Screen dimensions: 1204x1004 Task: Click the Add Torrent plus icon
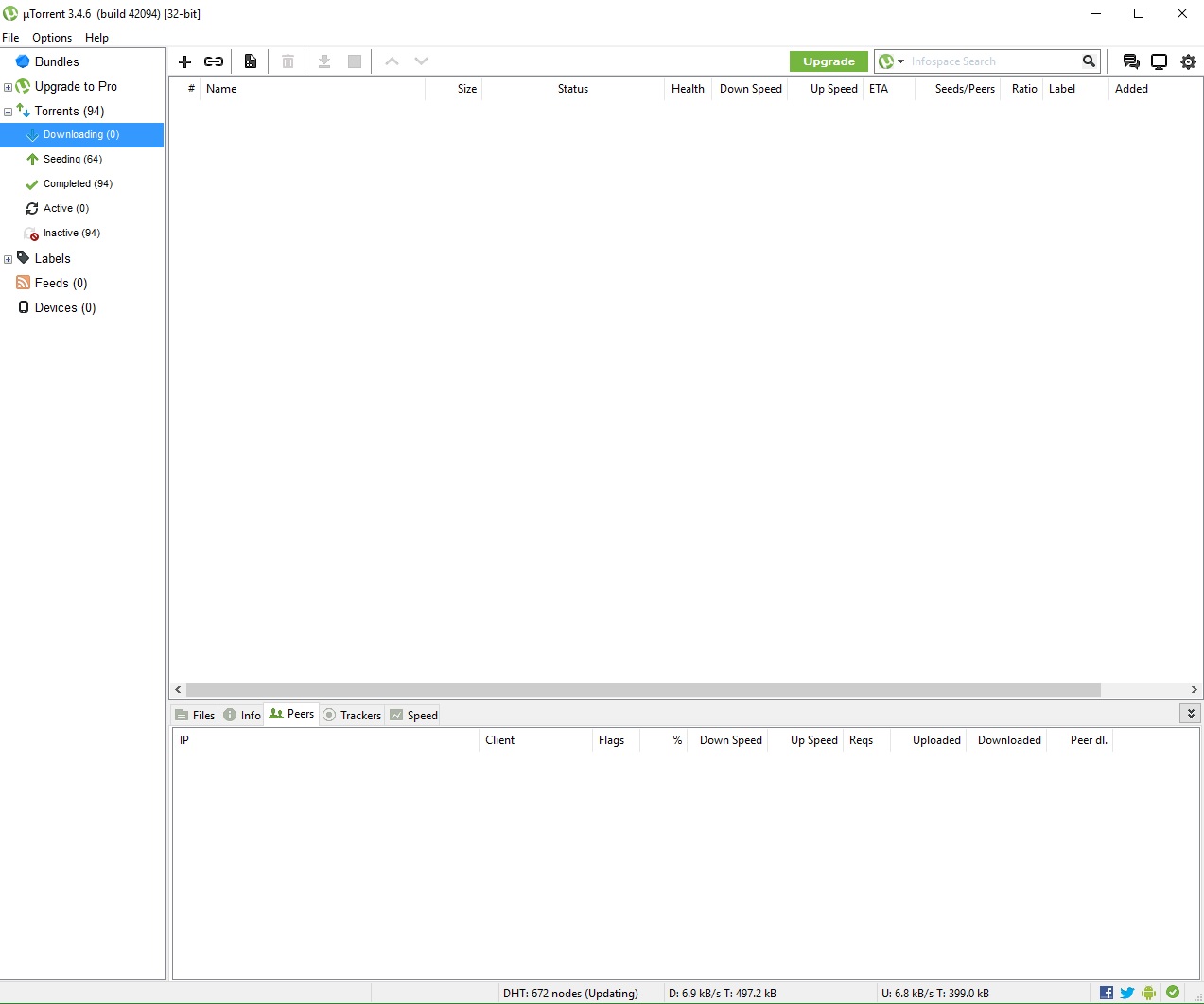(185, 61)
